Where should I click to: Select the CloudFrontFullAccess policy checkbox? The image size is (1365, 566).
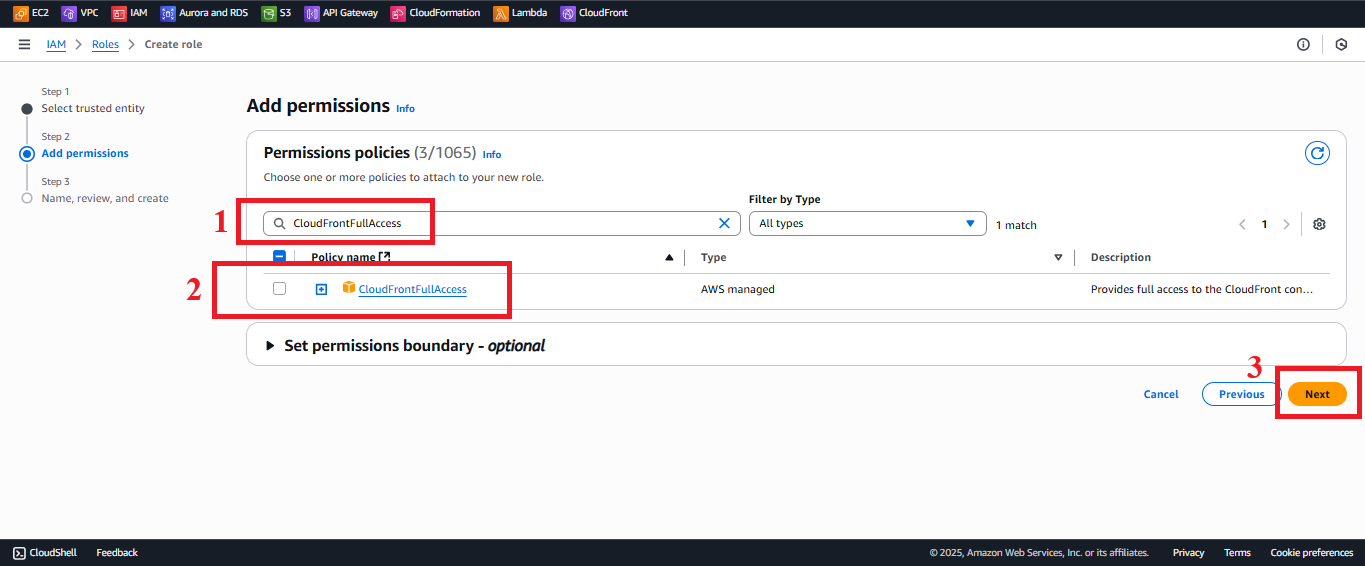click(279, 289)
